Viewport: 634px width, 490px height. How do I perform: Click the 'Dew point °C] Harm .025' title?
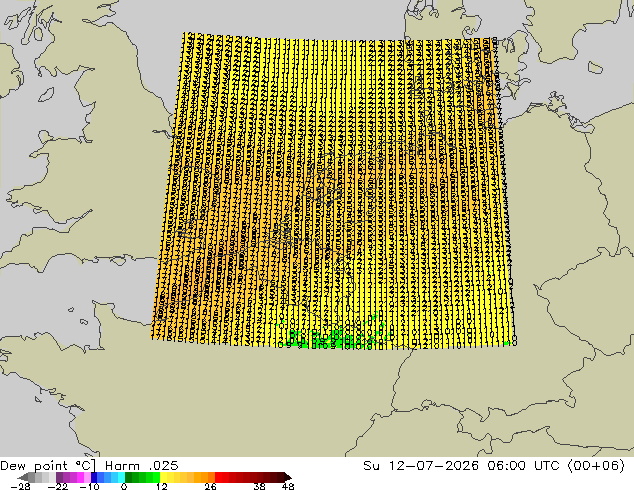click(89, 466)
